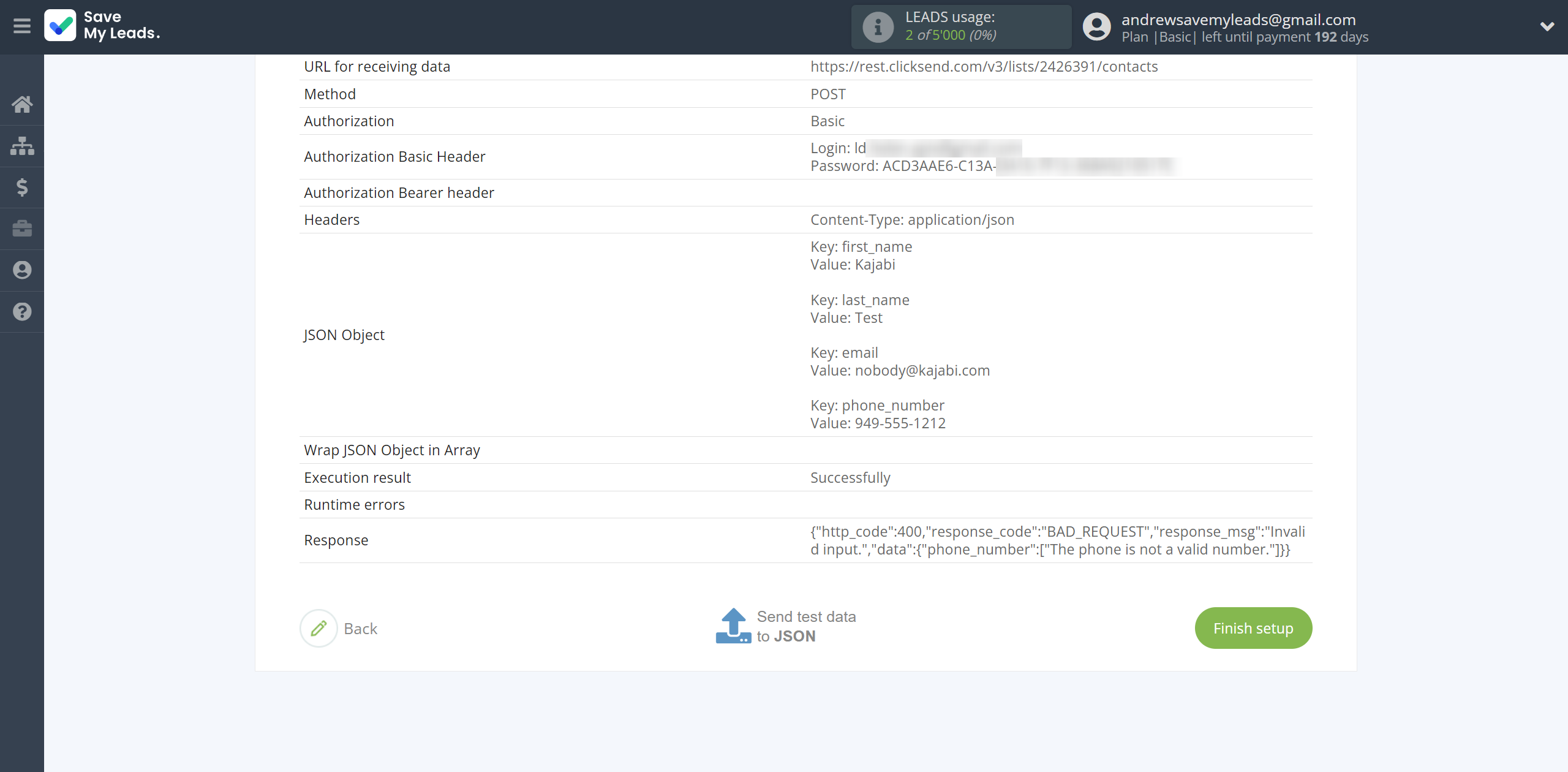This screenshot has height=772, width=1568.
Task: Click the Back pencil icon
Action: click(x=318, y=628)
